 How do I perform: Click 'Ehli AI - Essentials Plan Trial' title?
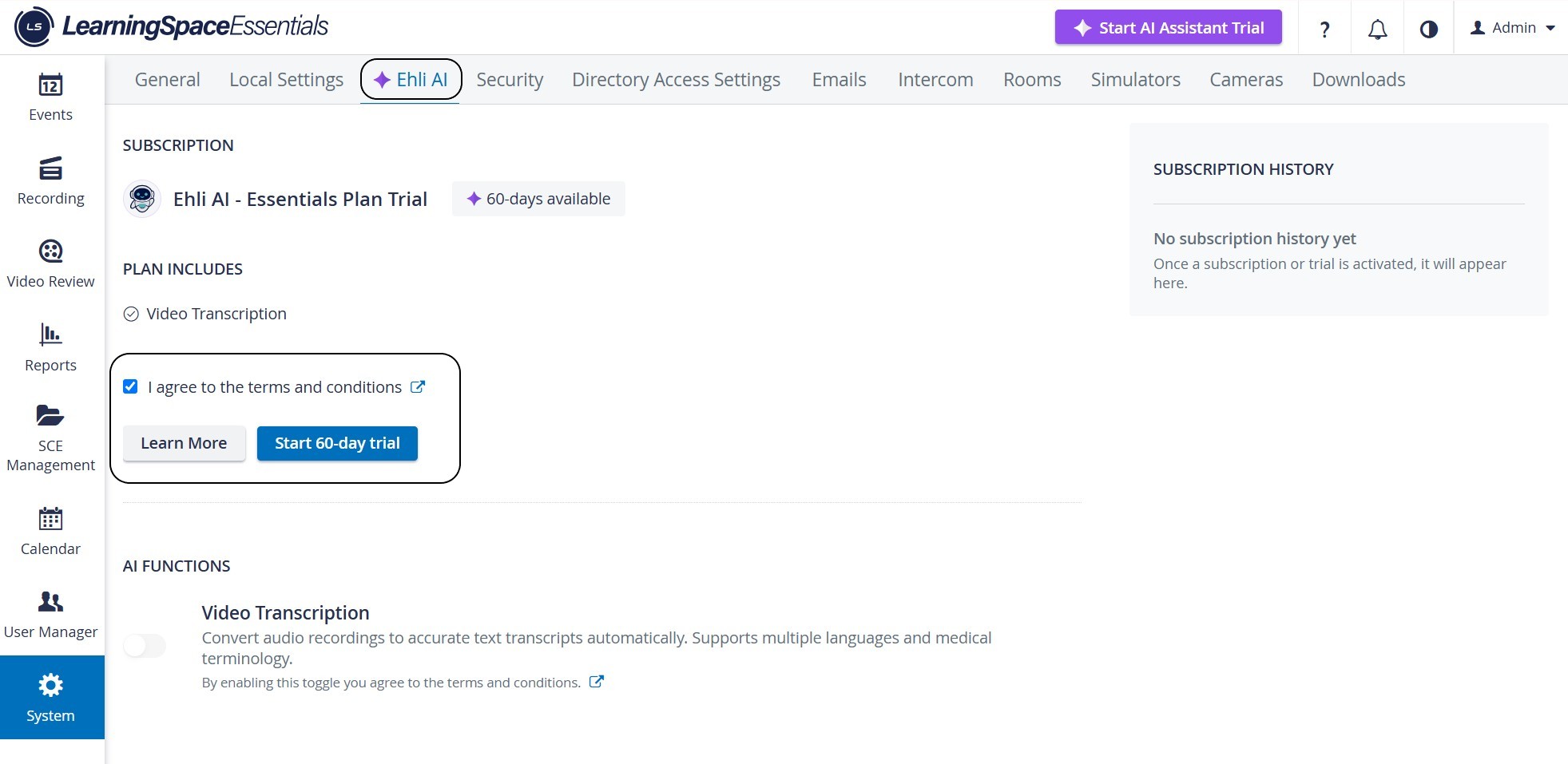click(x=300, y=199)
